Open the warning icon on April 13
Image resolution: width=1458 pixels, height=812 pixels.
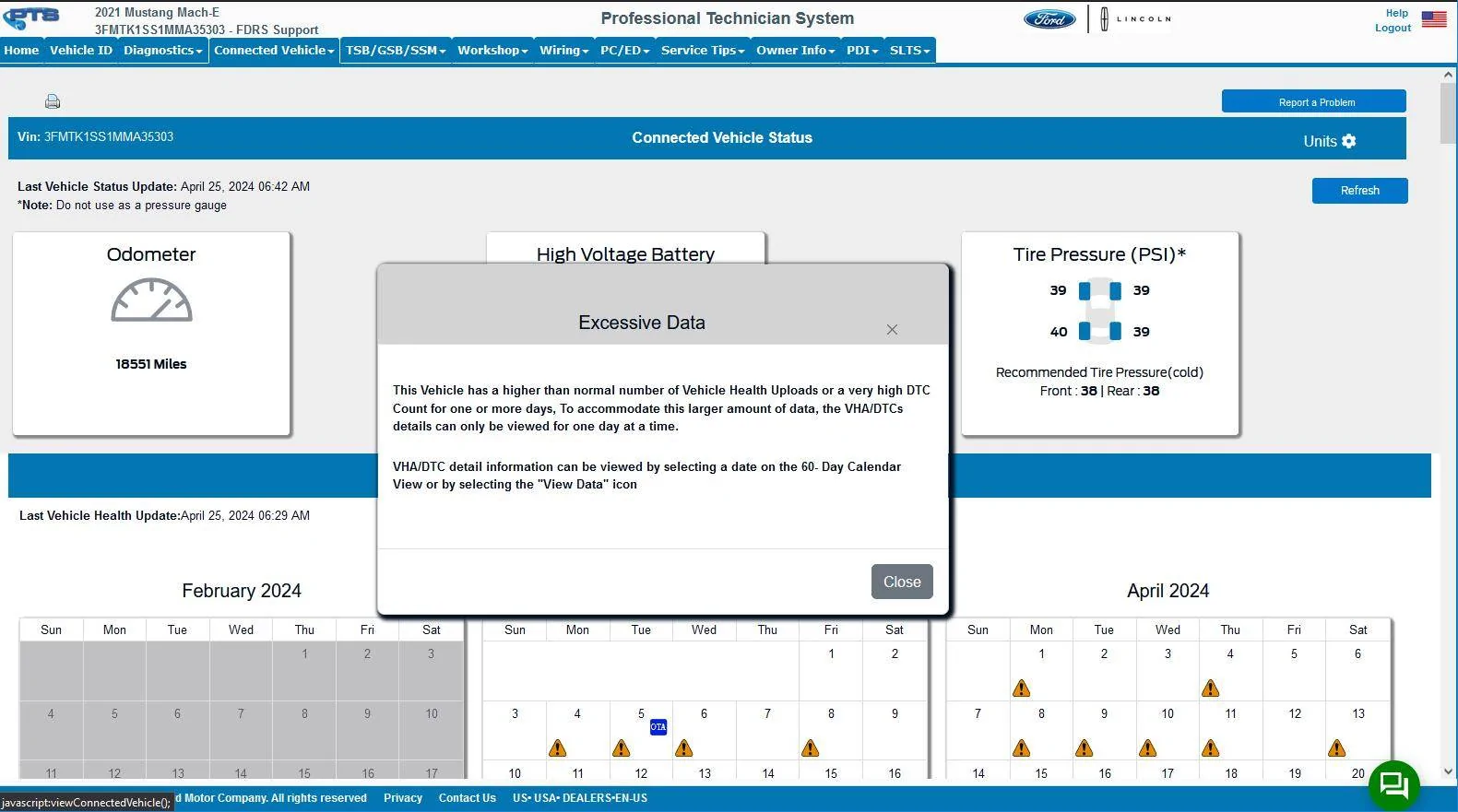click(x=1337, y=748)
